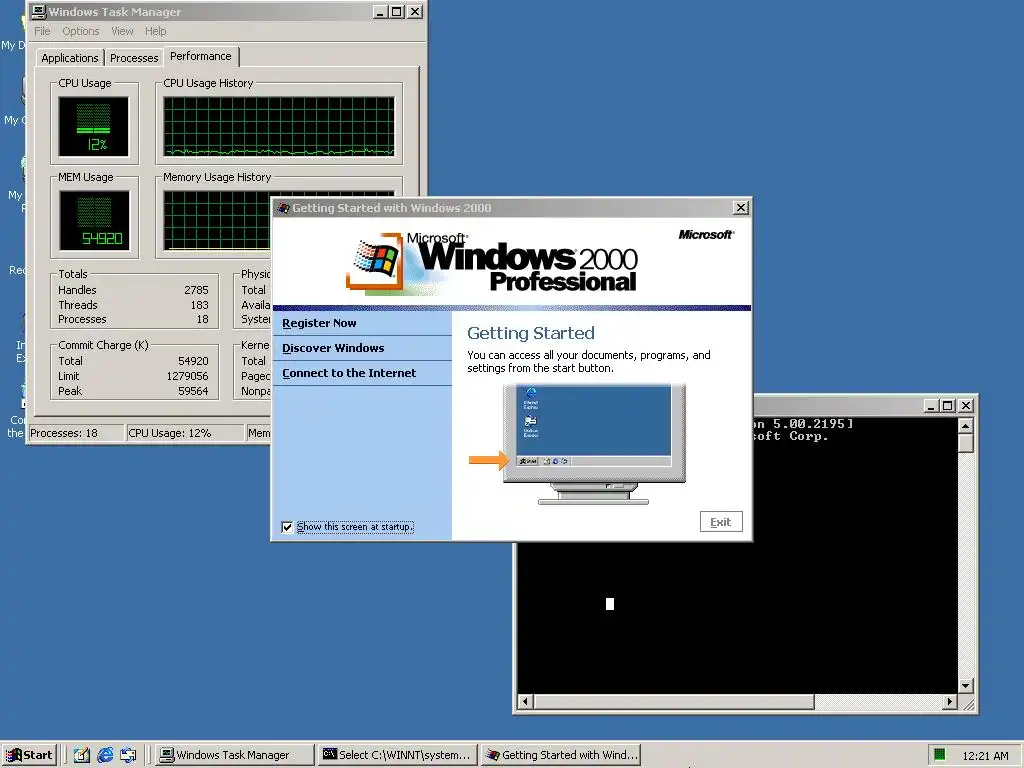
Task: Click the command prompt scroll down arrow
Action: click(966, 686)
